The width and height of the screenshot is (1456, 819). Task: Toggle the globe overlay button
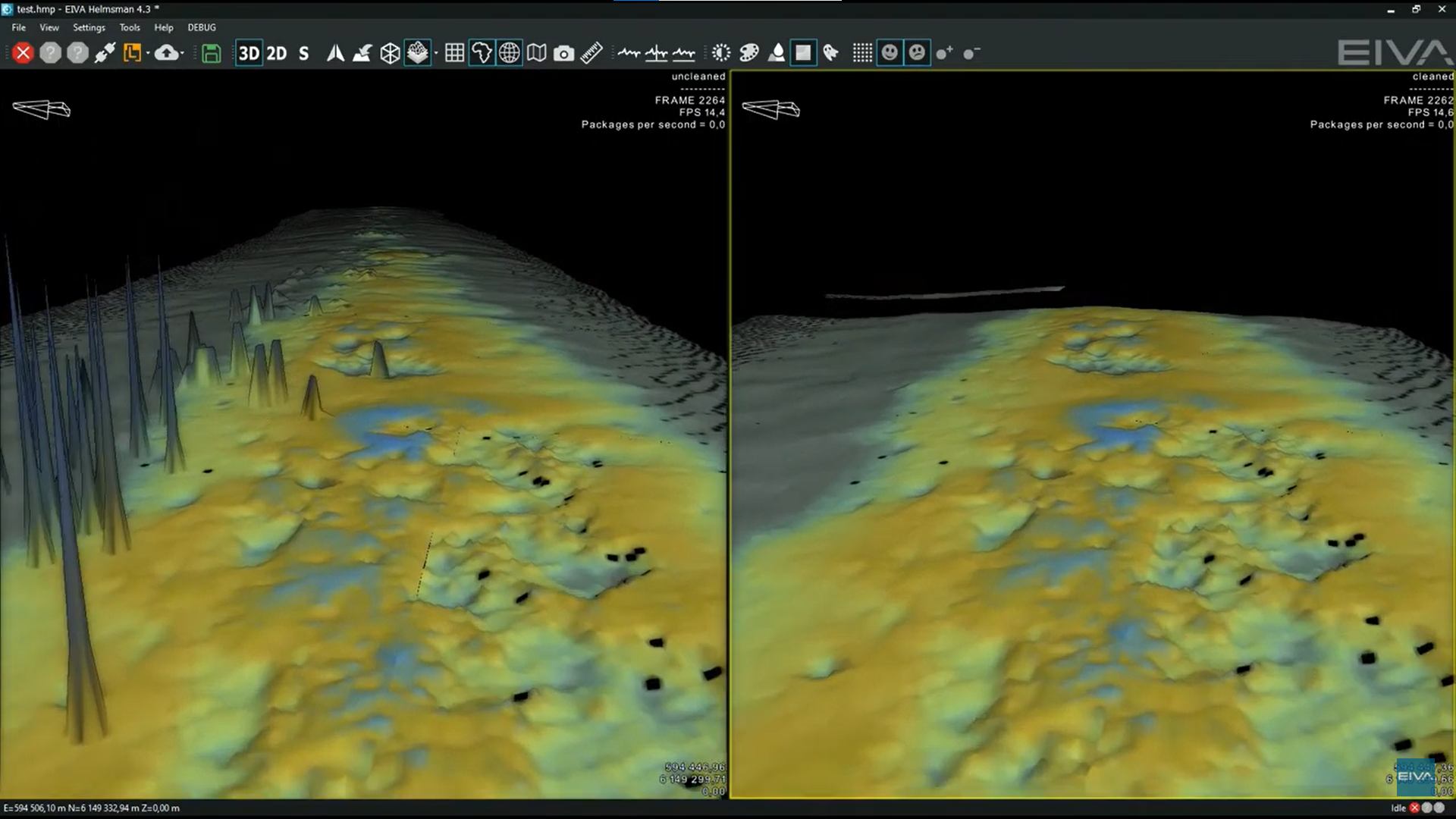tap(510, 53)
